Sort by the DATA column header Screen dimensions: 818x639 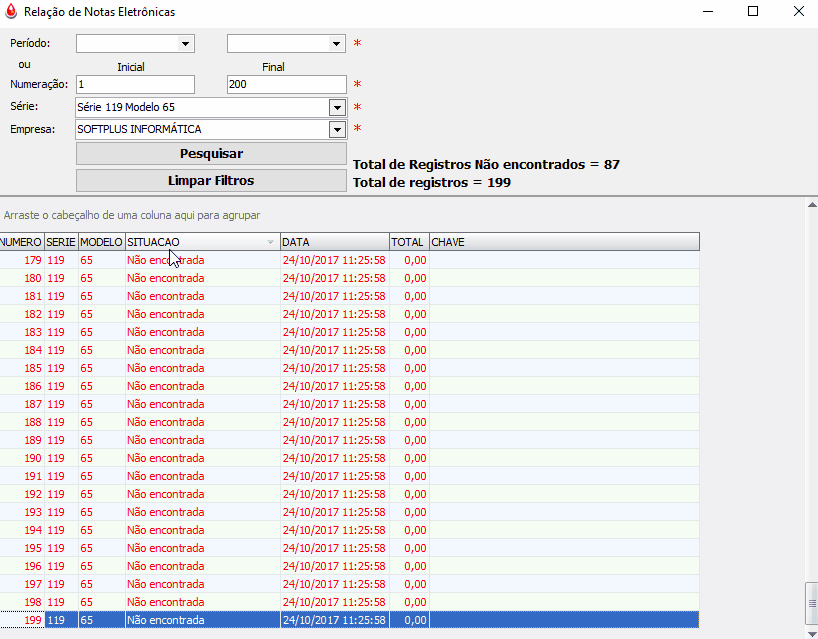334,242
